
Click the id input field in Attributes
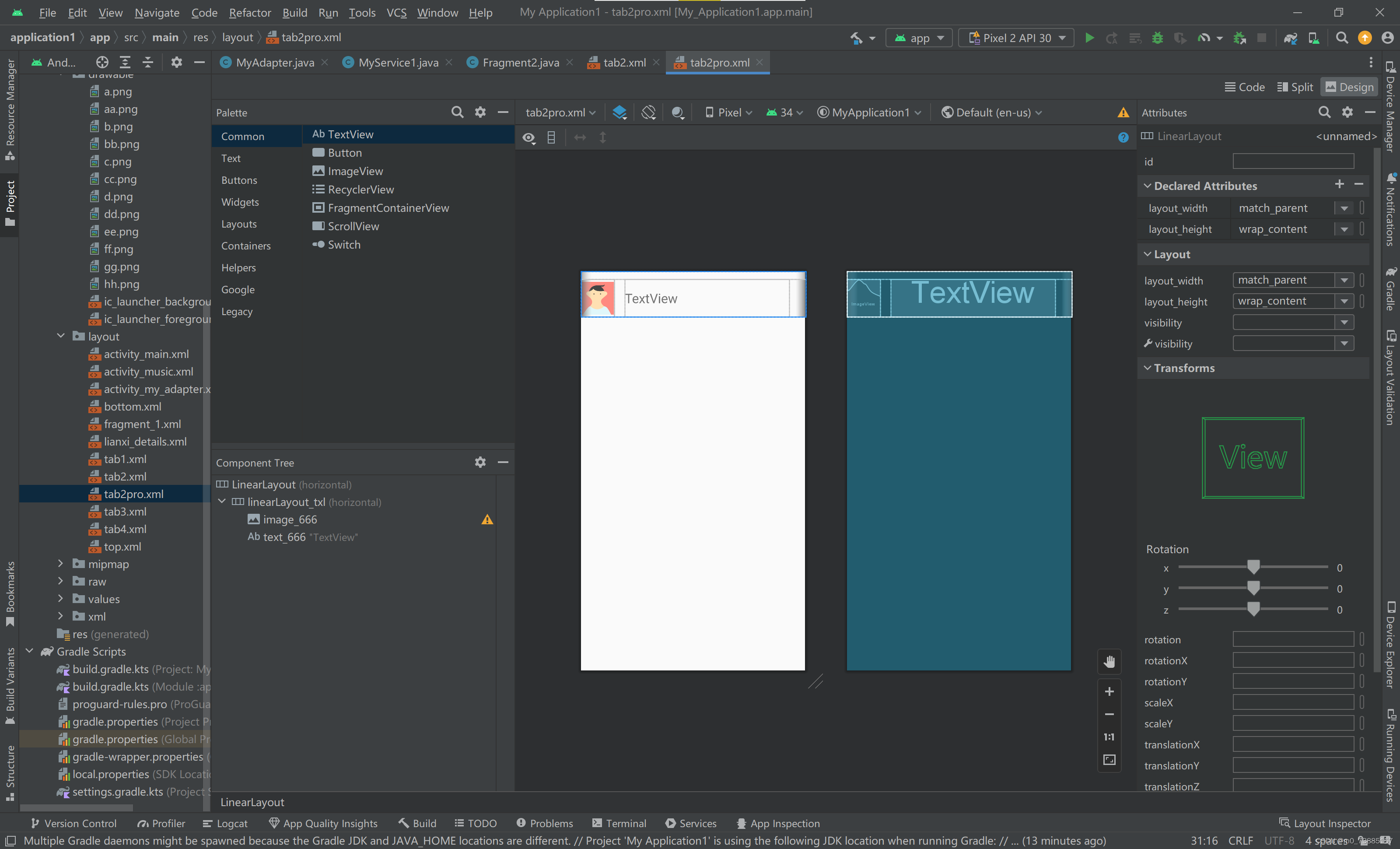[1294, 161]
